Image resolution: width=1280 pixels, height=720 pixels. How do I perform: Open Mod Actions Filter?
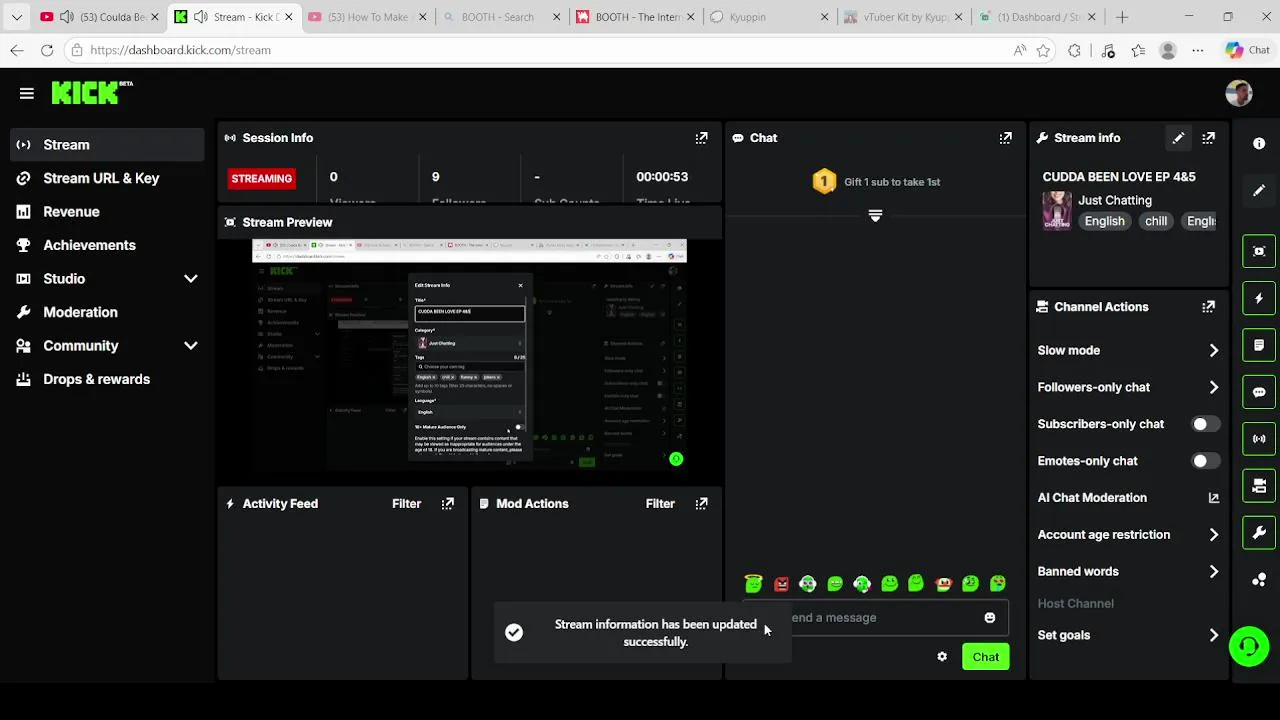tap(660, 504)
